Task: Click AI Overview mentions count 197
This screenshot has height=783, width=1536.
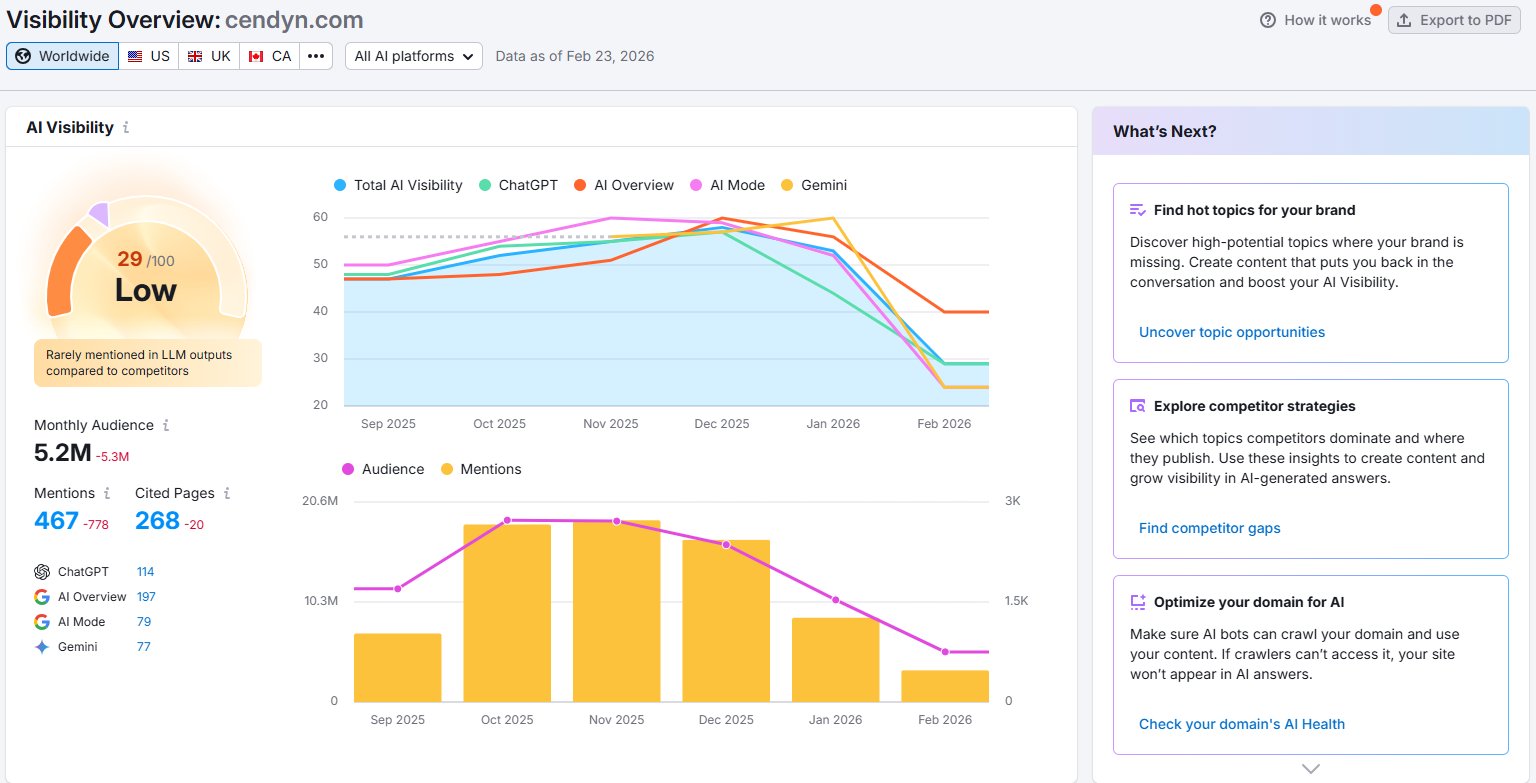Action: pos(146,597)
